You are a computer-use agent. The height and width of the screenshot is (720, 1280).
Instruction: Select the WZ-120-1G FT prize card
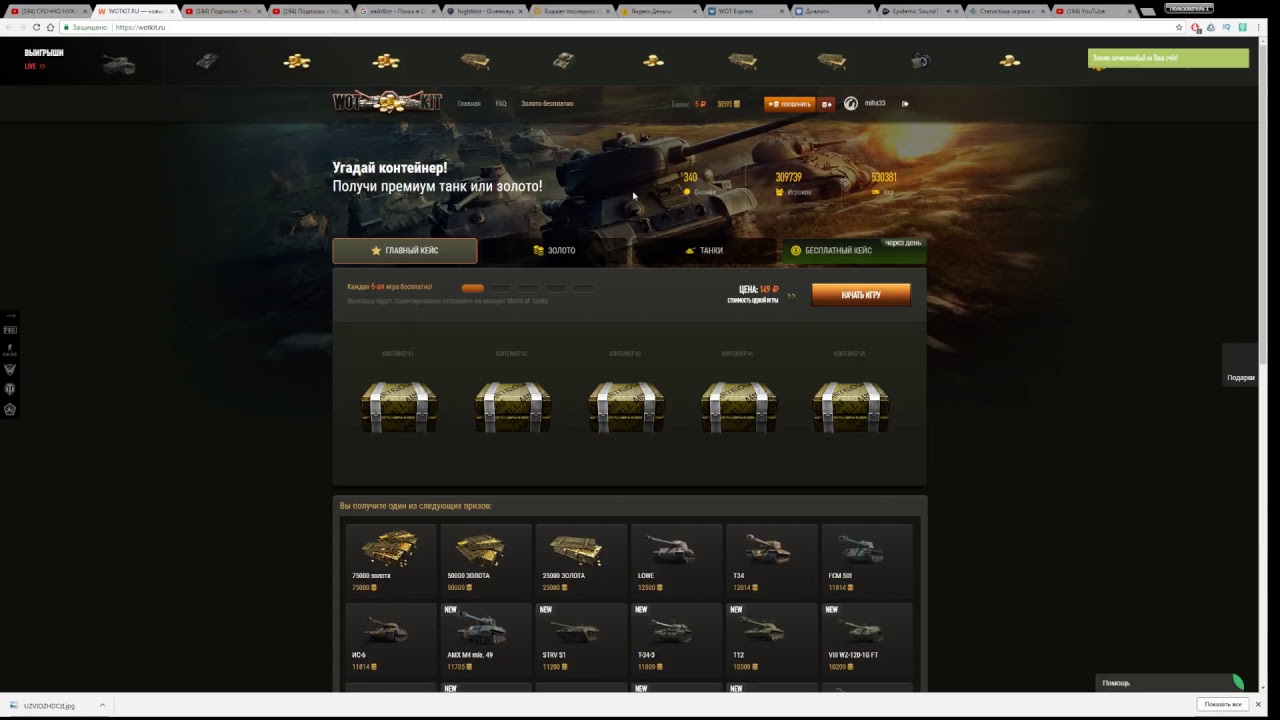click(866, 640)
